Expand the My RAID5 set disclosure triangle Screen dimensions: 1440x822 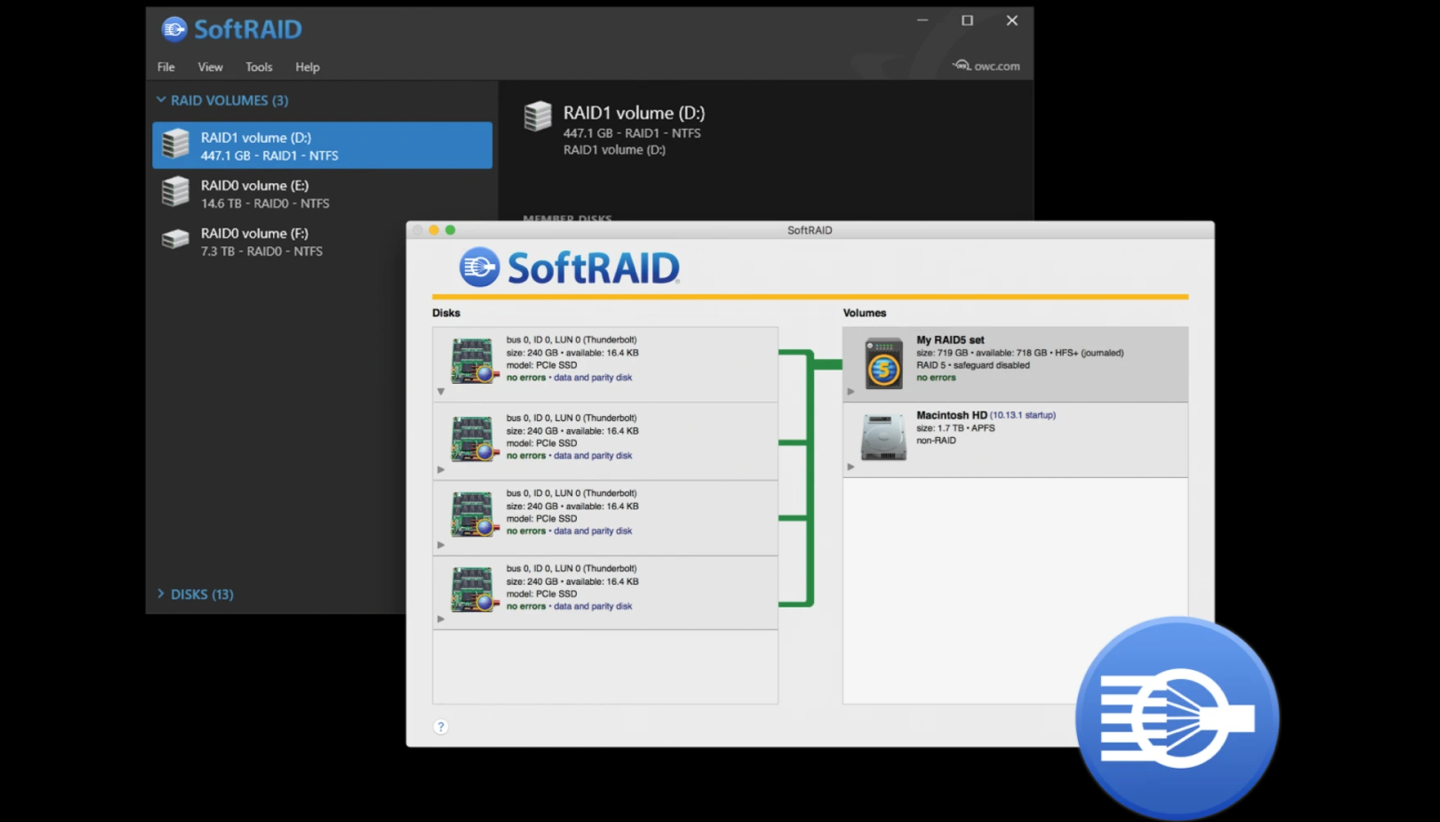pos(851,392)
